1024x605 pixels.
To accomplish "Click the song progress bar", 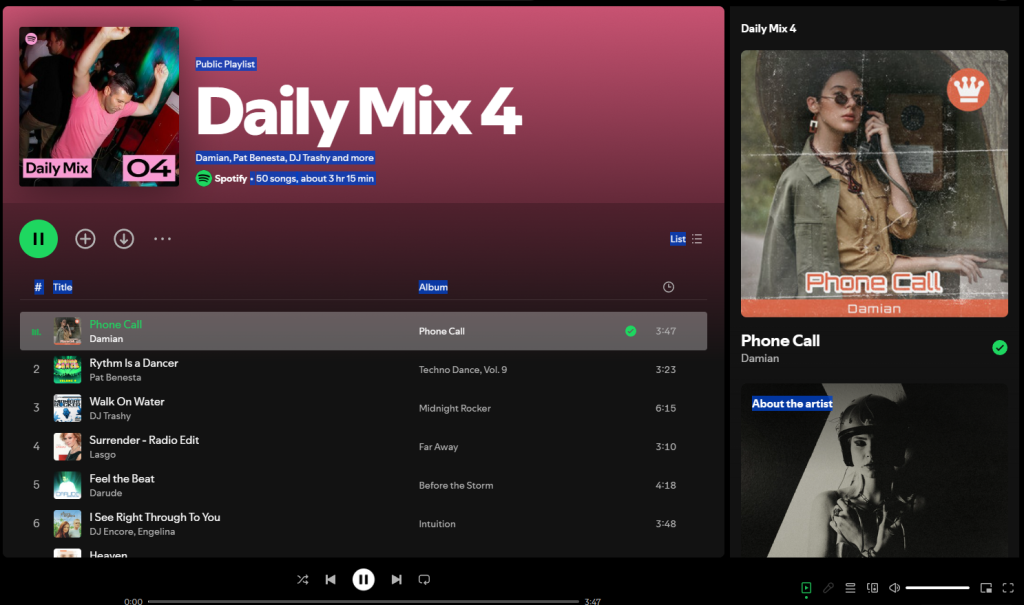I will (x=363, y=601).
